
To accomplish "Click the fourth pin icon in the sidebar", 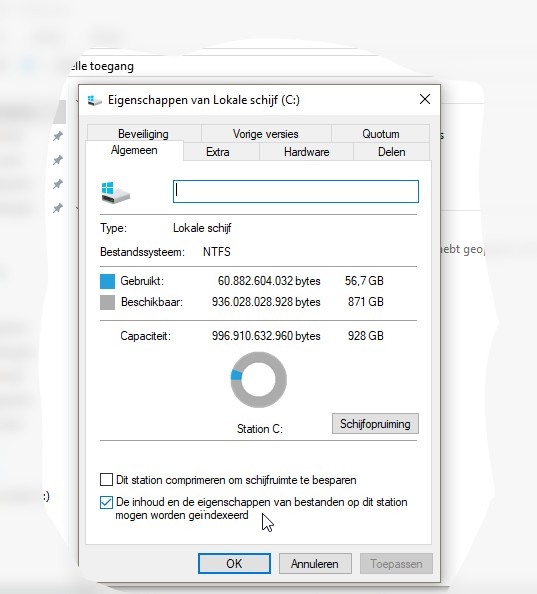I will [58, 208].
